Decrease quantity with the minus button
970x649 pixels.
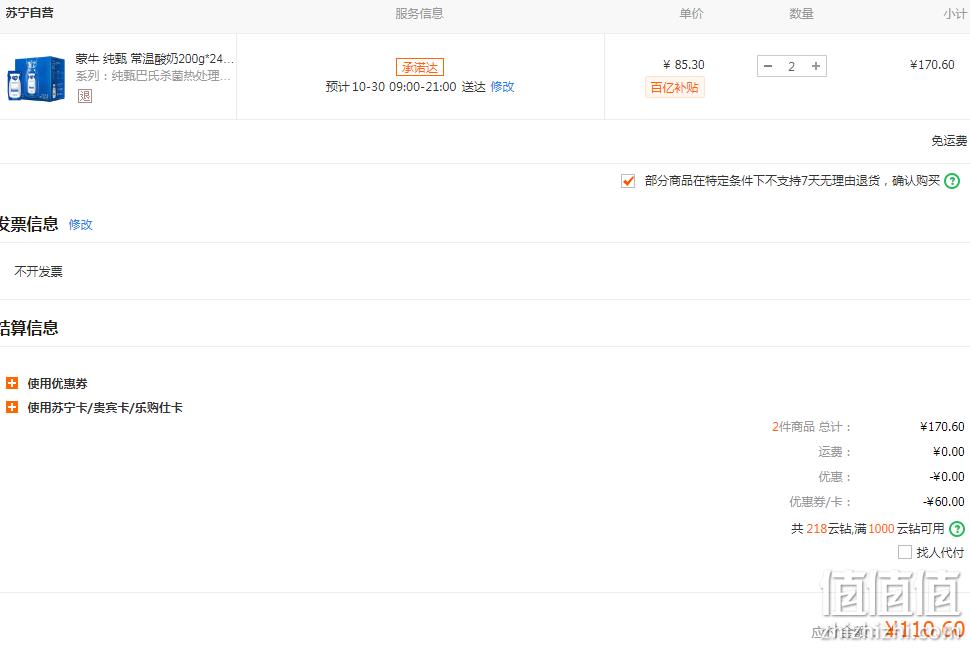click(x=768, y=66)
